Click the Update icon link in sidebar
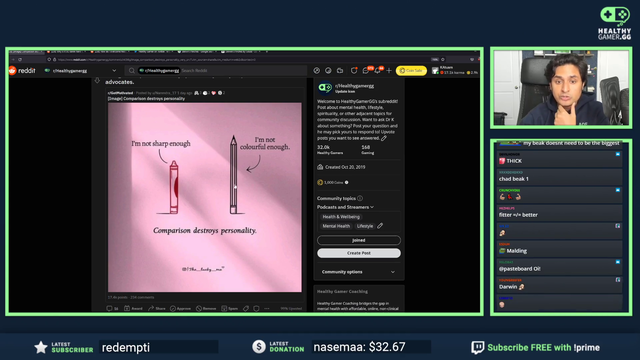640x360 pixels. (345, 91)
